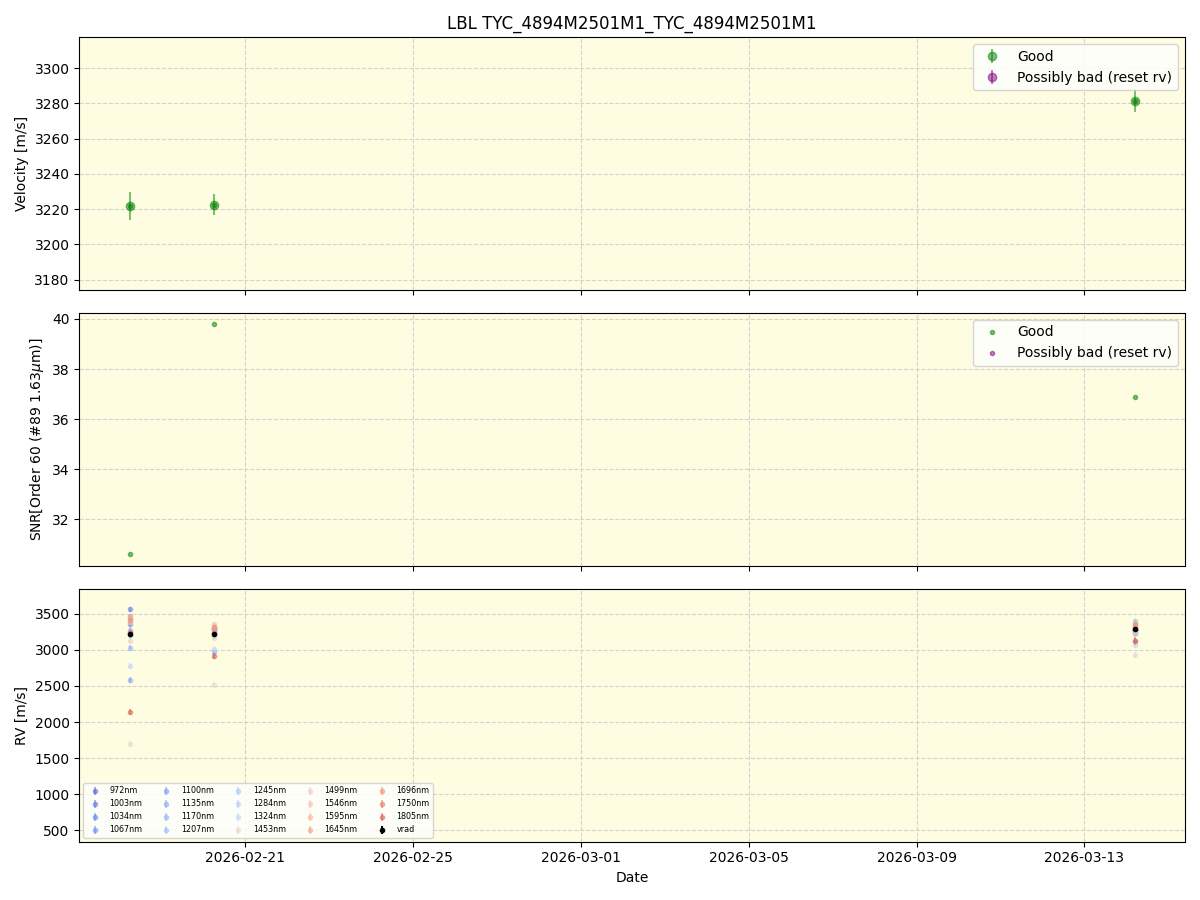Image resolution: width=1200 pixels, height=900 pixels.
Task: Click the 1499nm marker in the RV legend
Action: click(310, 791)
